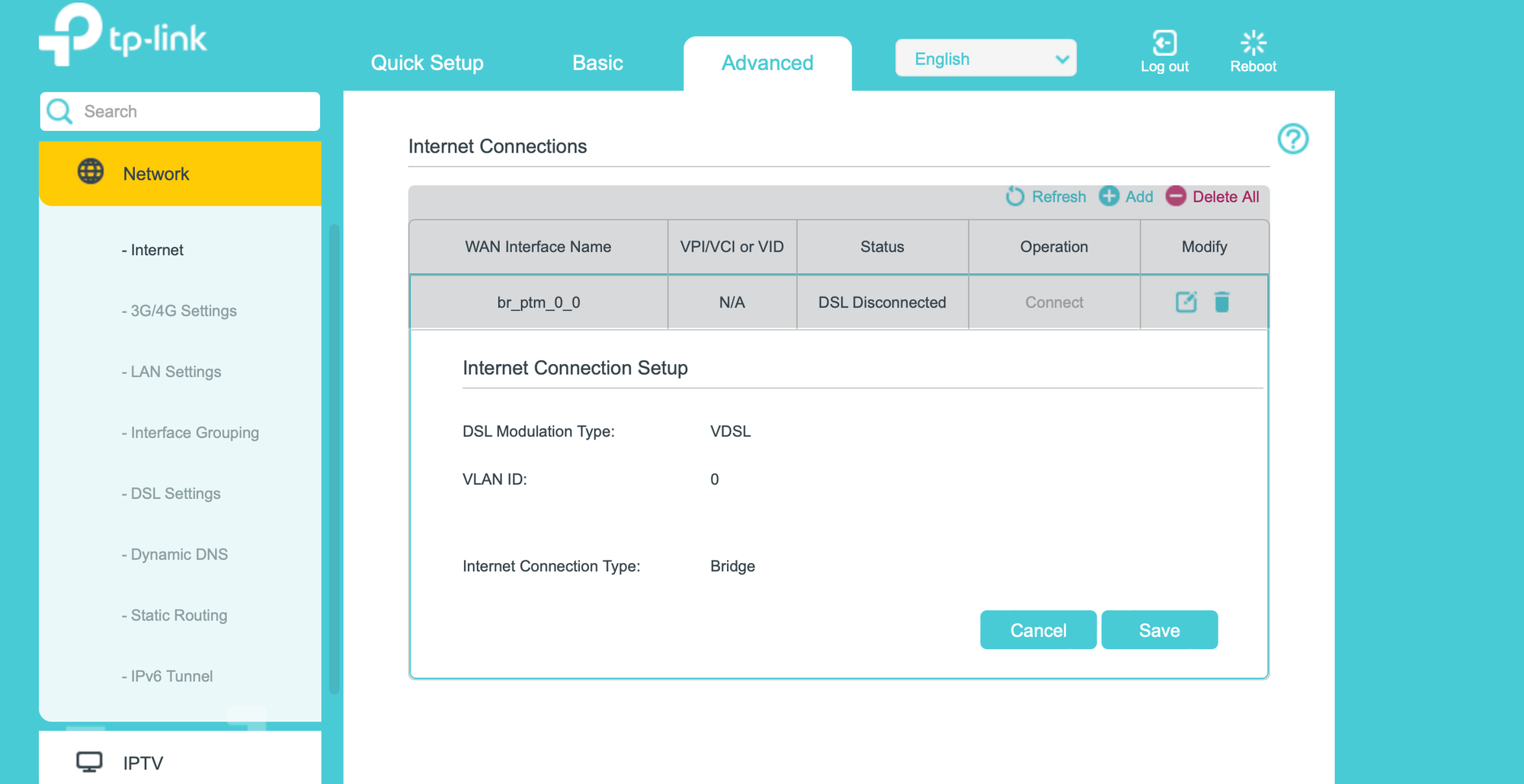The image size is (1524, 784).
Task: Cancel the Internet Connection Setup
Action: click(x=1038, y=630)
